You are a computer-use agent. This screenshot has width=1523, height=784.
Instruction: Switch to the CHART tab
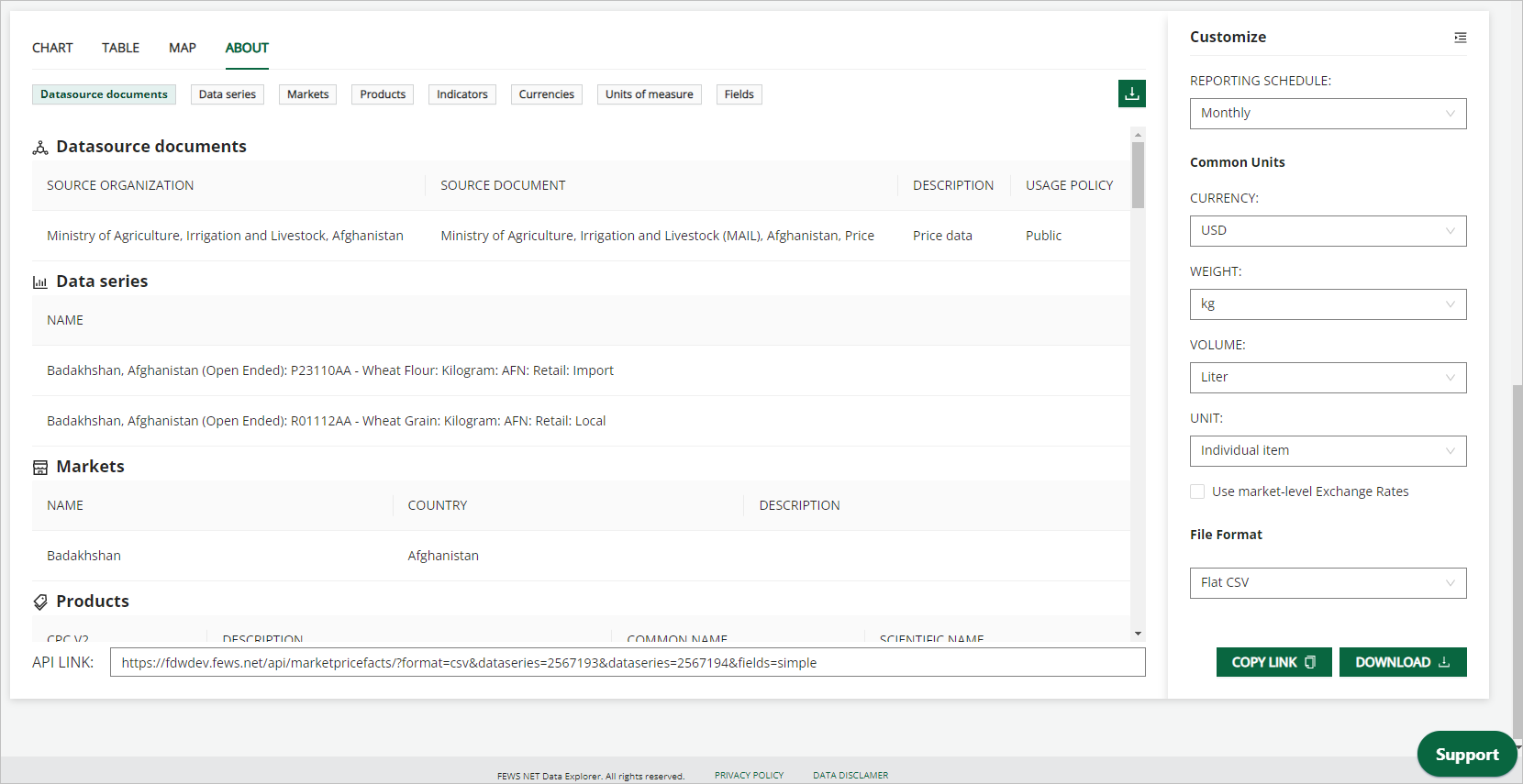pos(52,48)
